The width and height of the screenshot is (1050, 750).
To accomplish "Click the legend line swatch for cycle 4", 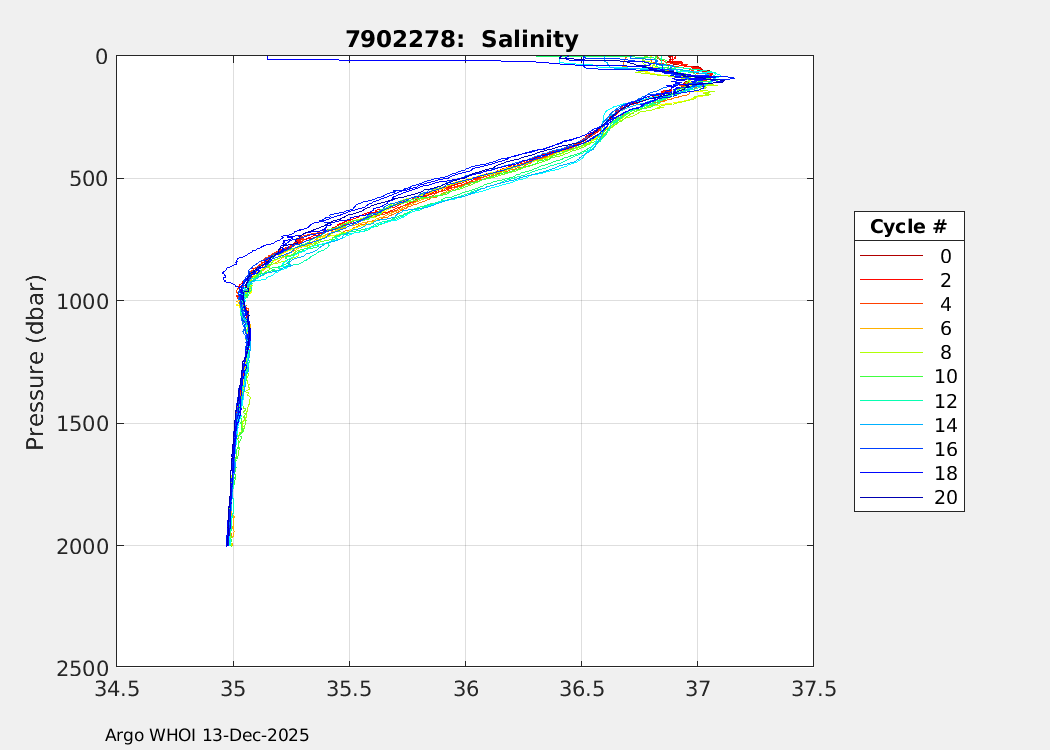I will [890, 304].
